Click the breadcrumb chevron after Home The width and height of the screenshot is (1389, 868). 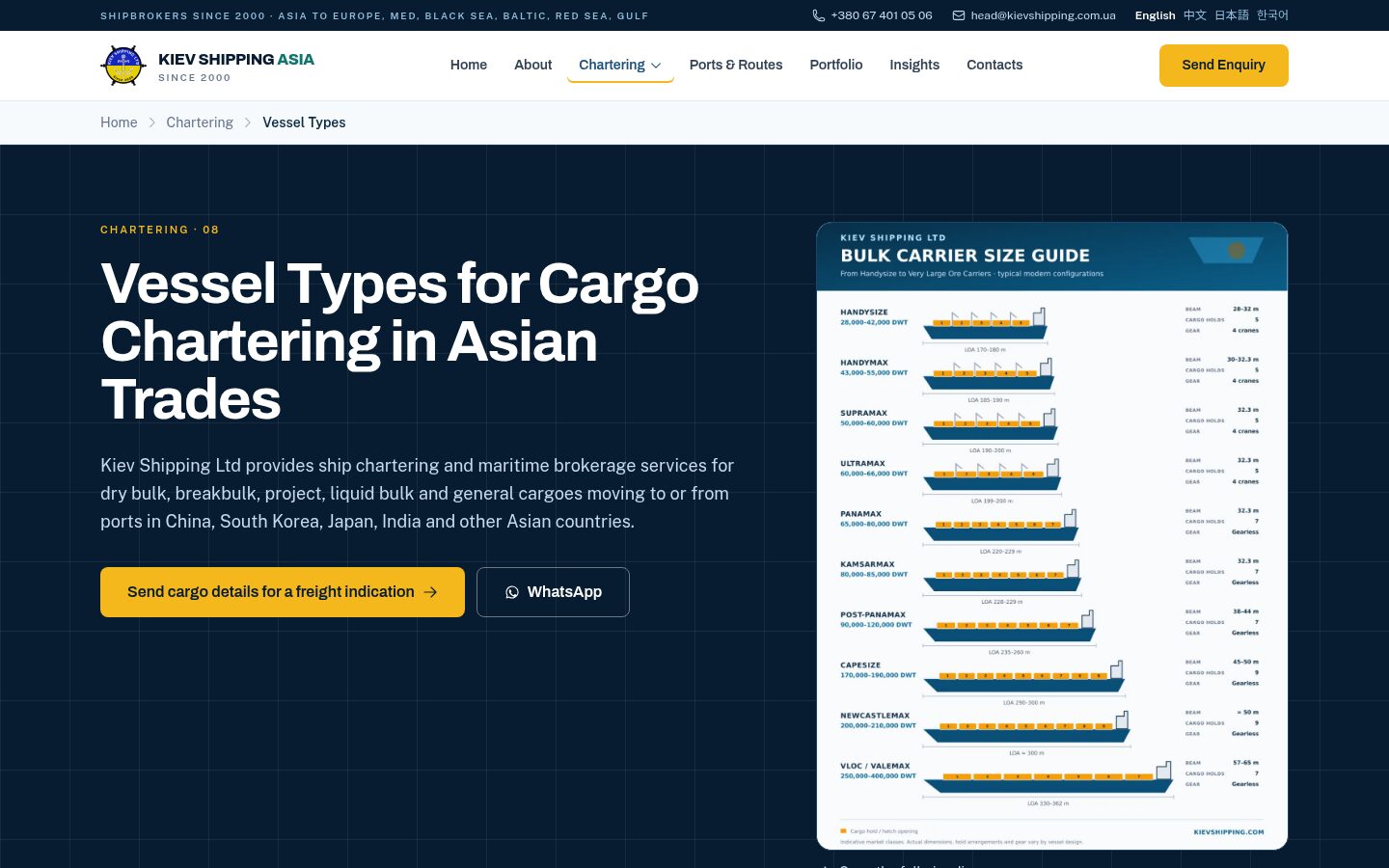152,122
